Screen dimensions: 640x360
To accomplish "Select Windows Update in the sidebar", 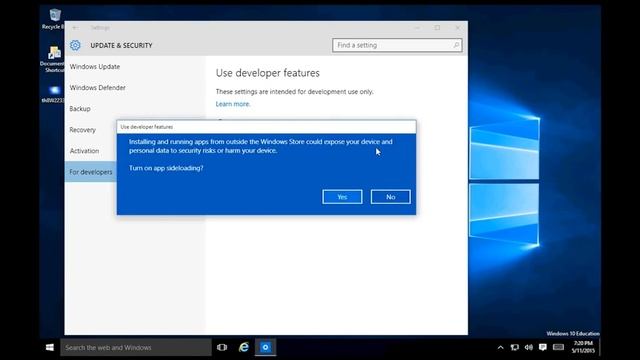I will pos(95,67).
